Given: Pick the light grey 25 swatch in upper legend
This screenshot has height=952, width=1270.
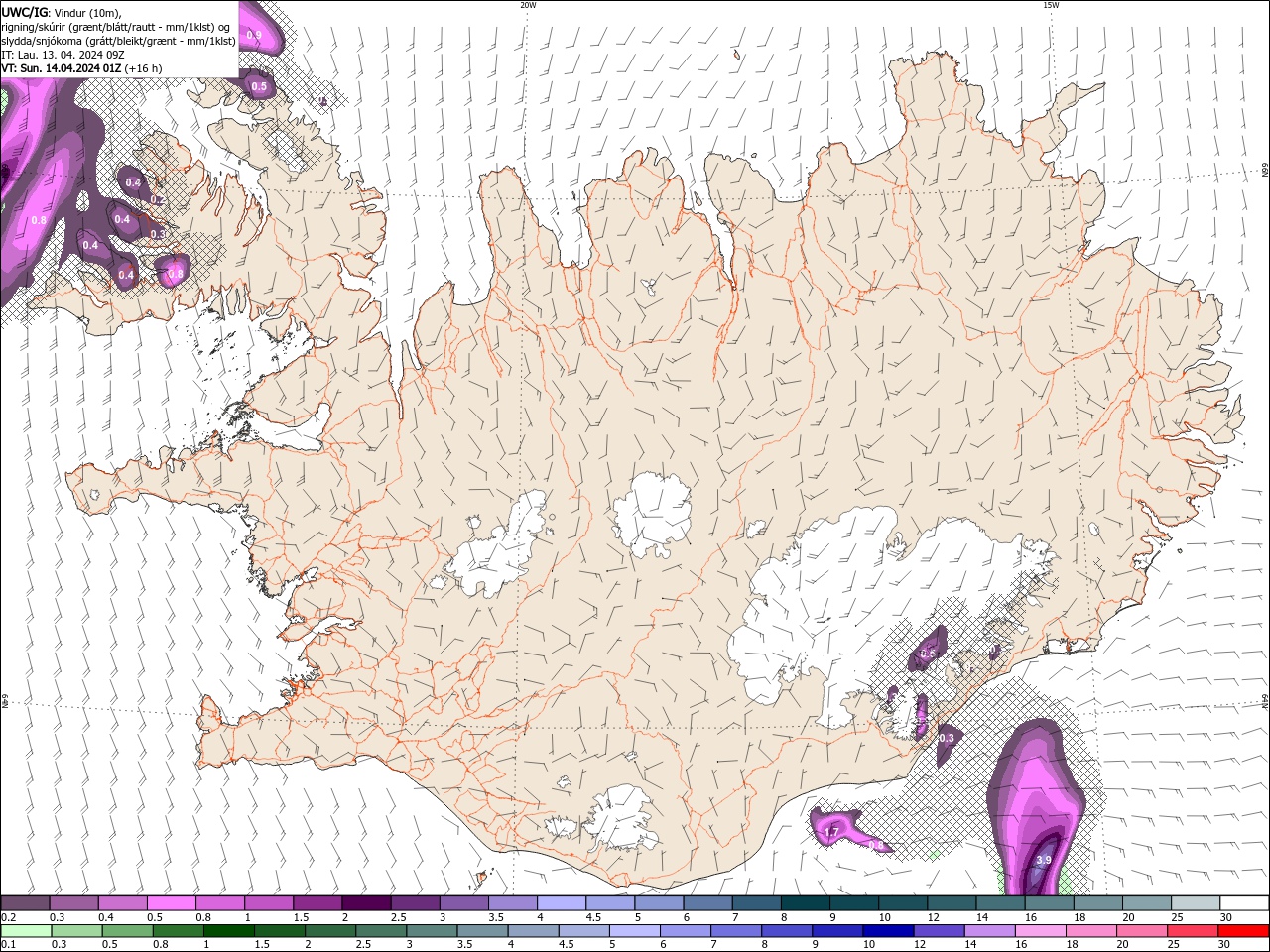Looking at the screenshot, I should pyautogui.click(x=1196, y=903).
